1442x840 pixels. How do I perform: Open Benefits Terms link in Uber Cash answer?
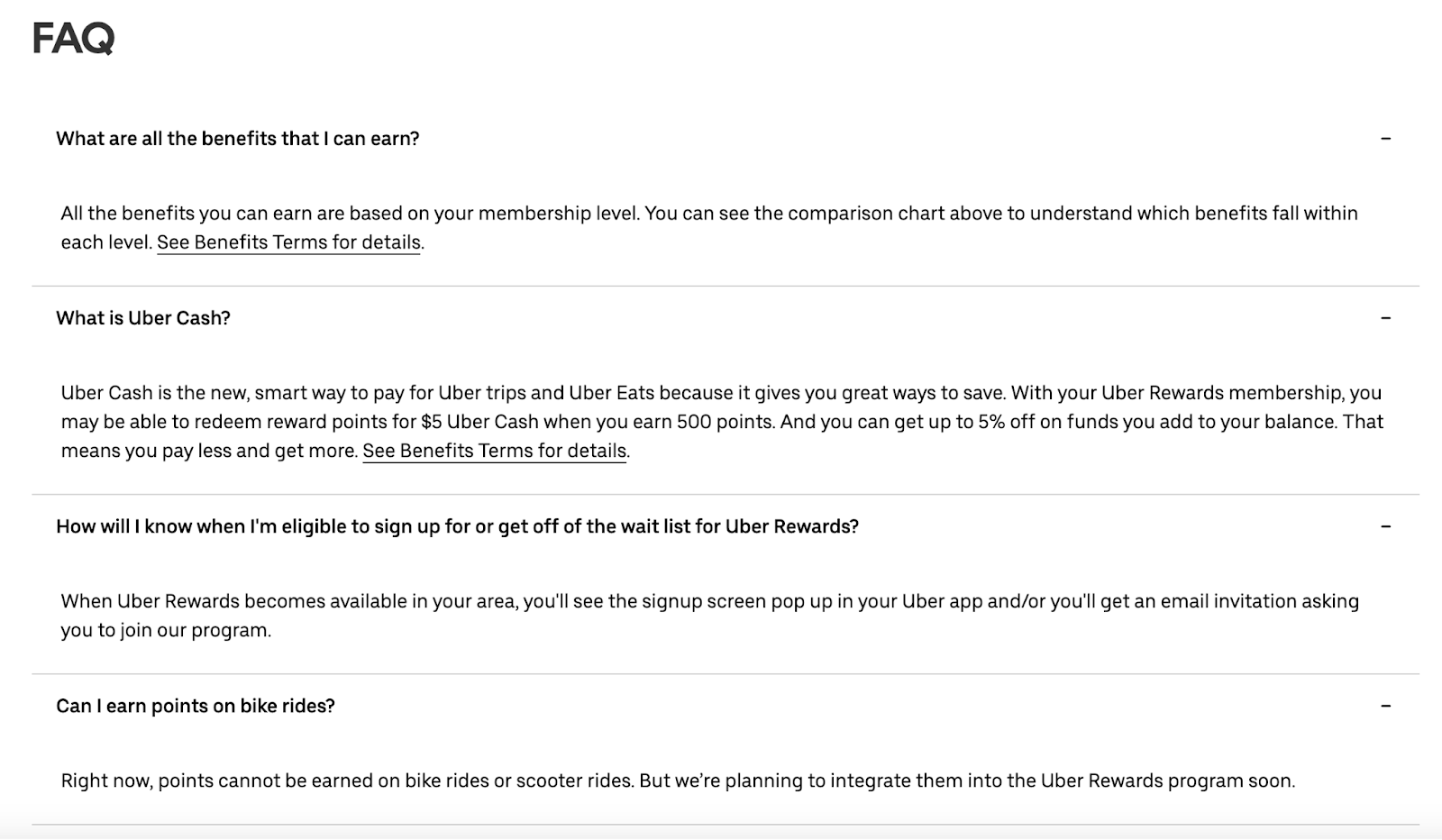(x=494, y=451)
